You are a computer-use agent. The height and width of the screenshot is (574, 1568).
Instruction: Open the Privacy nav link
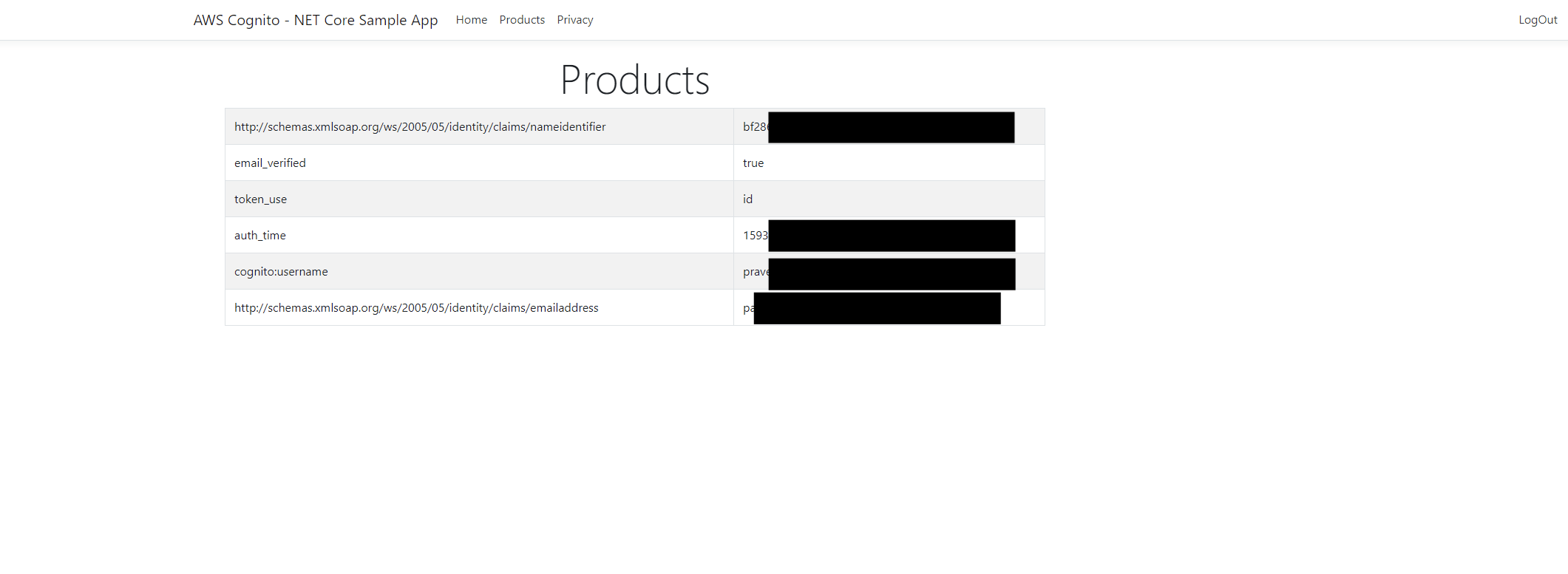pyautogui.click(x=575, y=20)
